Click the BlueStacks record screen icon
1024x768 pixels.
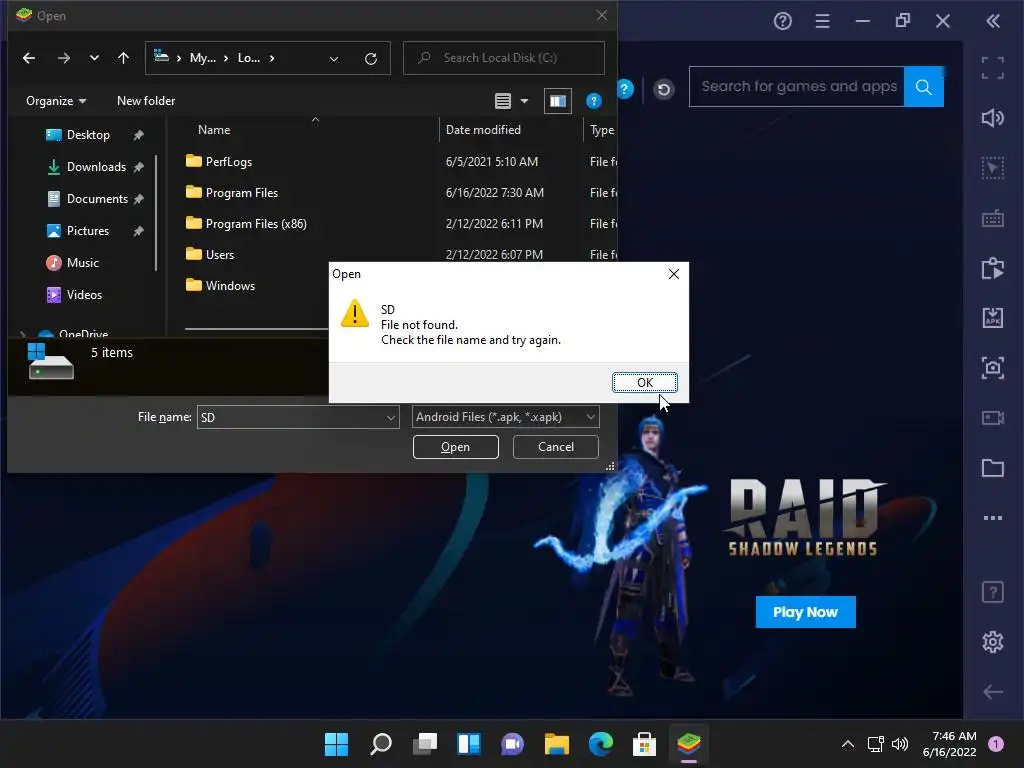coord(993,417)
